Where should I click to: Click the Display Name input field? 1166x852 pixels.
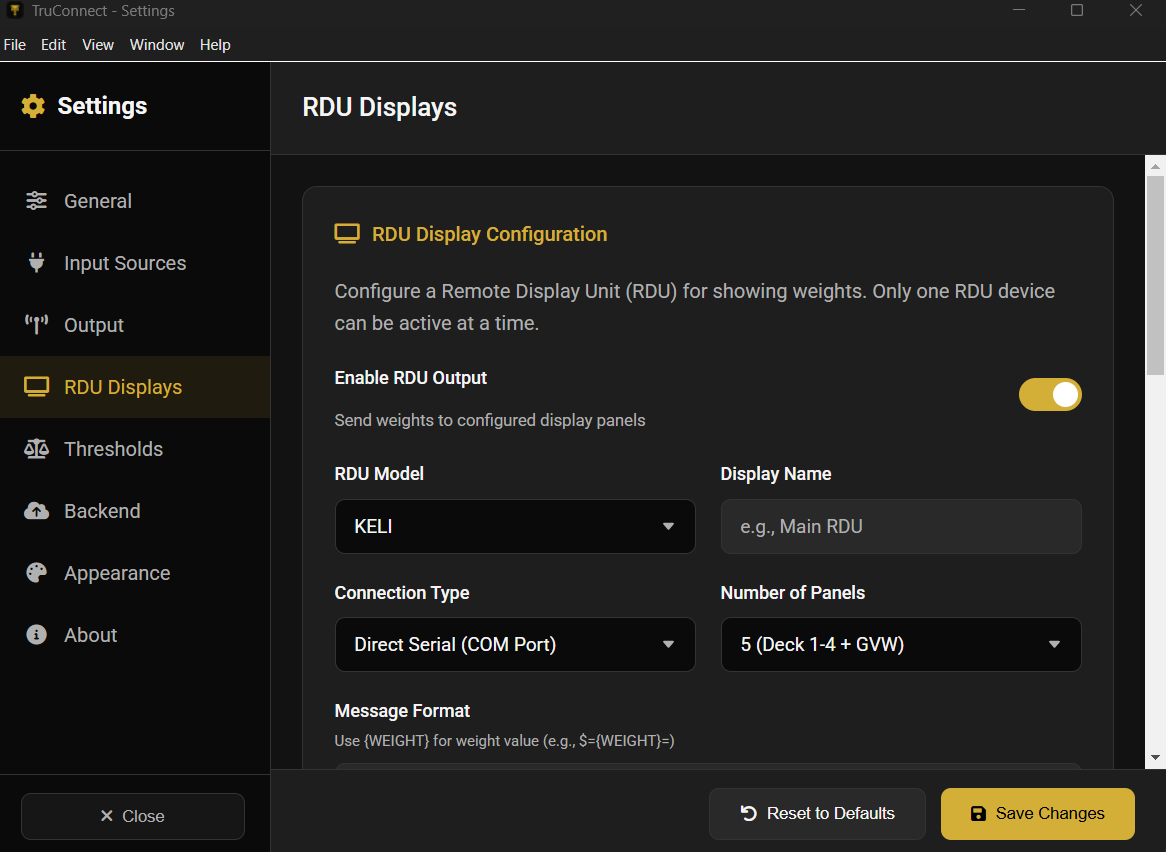coord(901,526)
